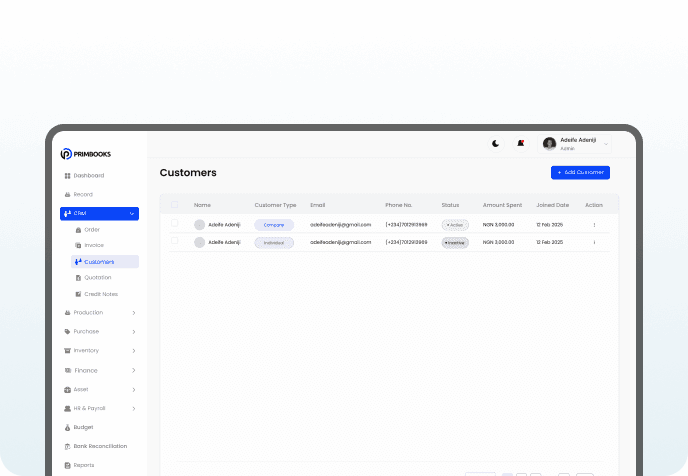Viewport: 688px width, 476px height.
Task: Click the Phone No. column header
Action: pyautogui.click(x=398, y=205)
